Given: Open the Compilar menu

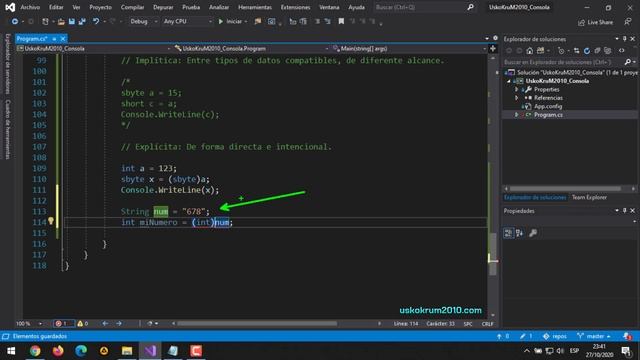Looking at the screenshot, I should [132, 7].
